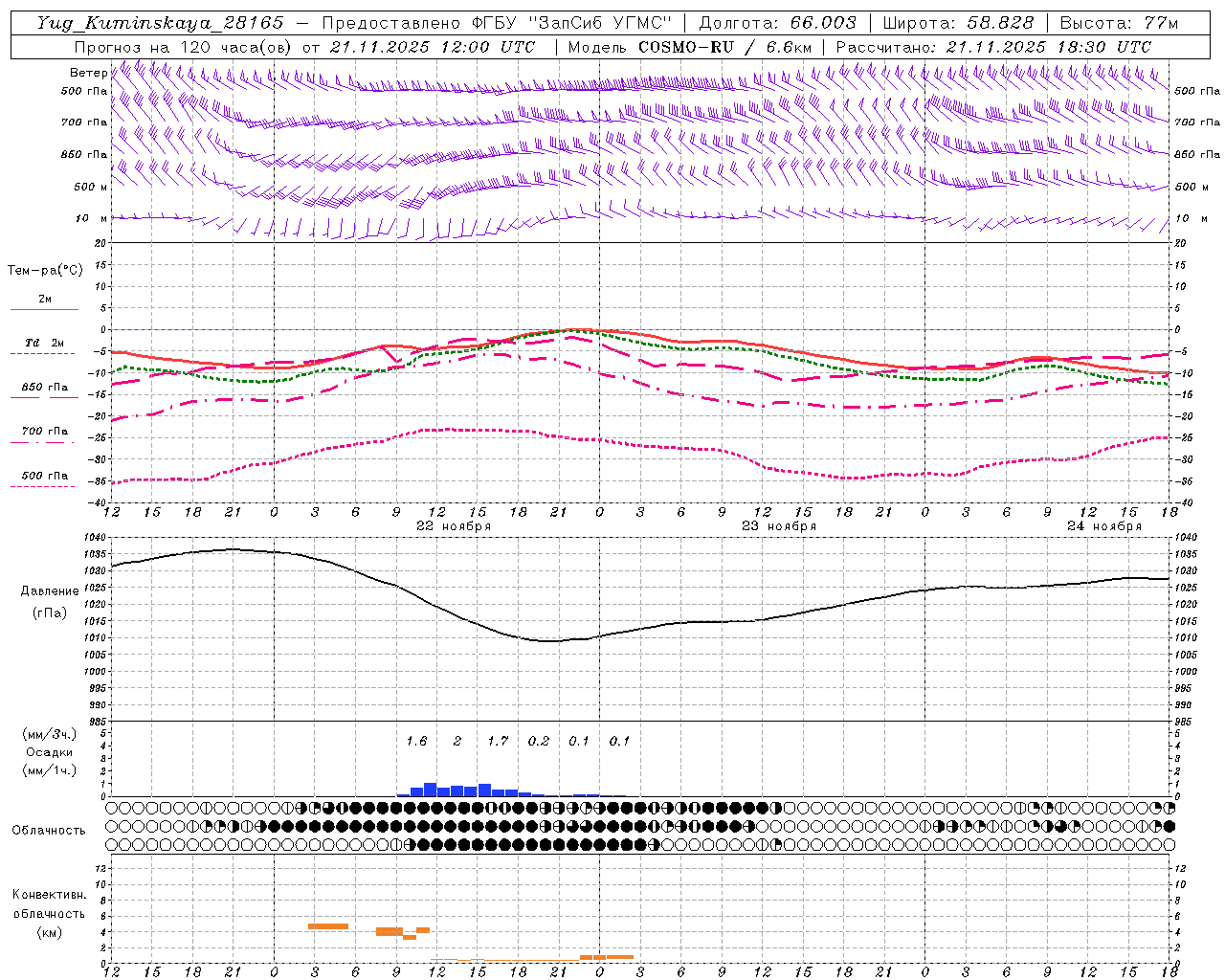Select the elevation text Высота: 77м

pos(1119,23)
